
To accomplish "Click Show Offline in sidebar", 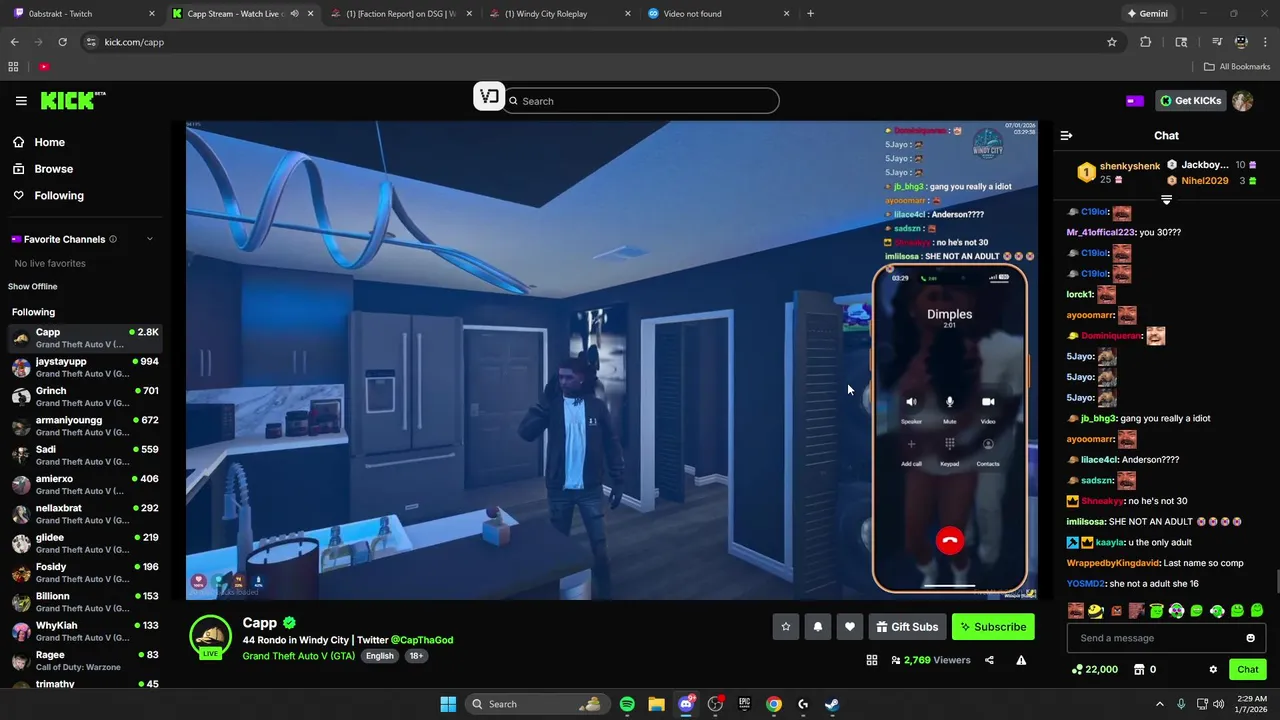I will click(x=33, y=287).
